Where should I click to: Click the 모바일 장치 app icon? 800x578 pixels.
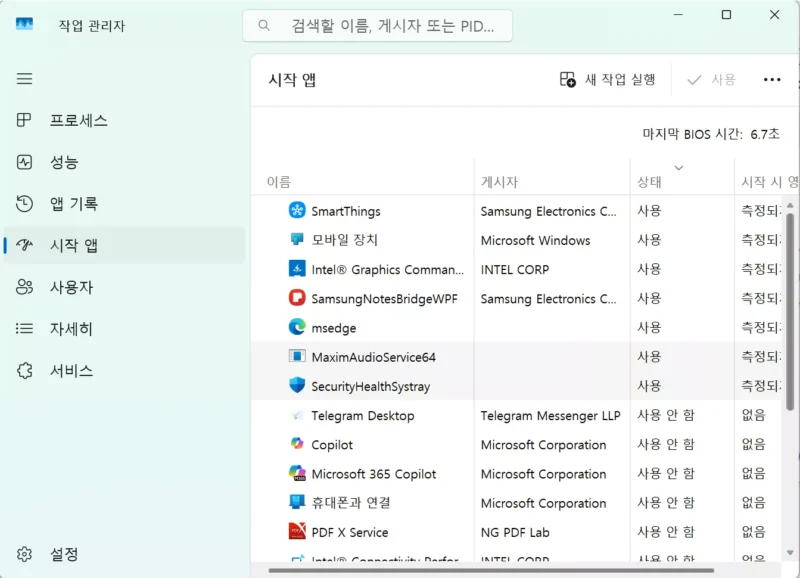(297, 239)
